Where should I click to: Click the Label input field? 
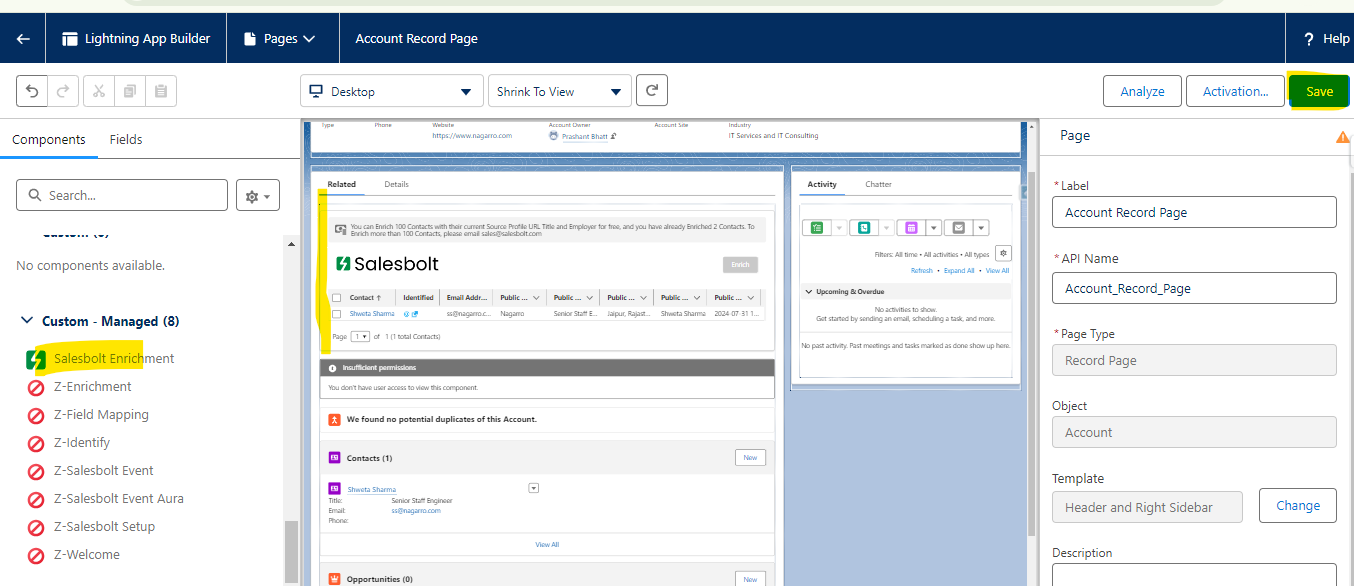(1194, 212)
